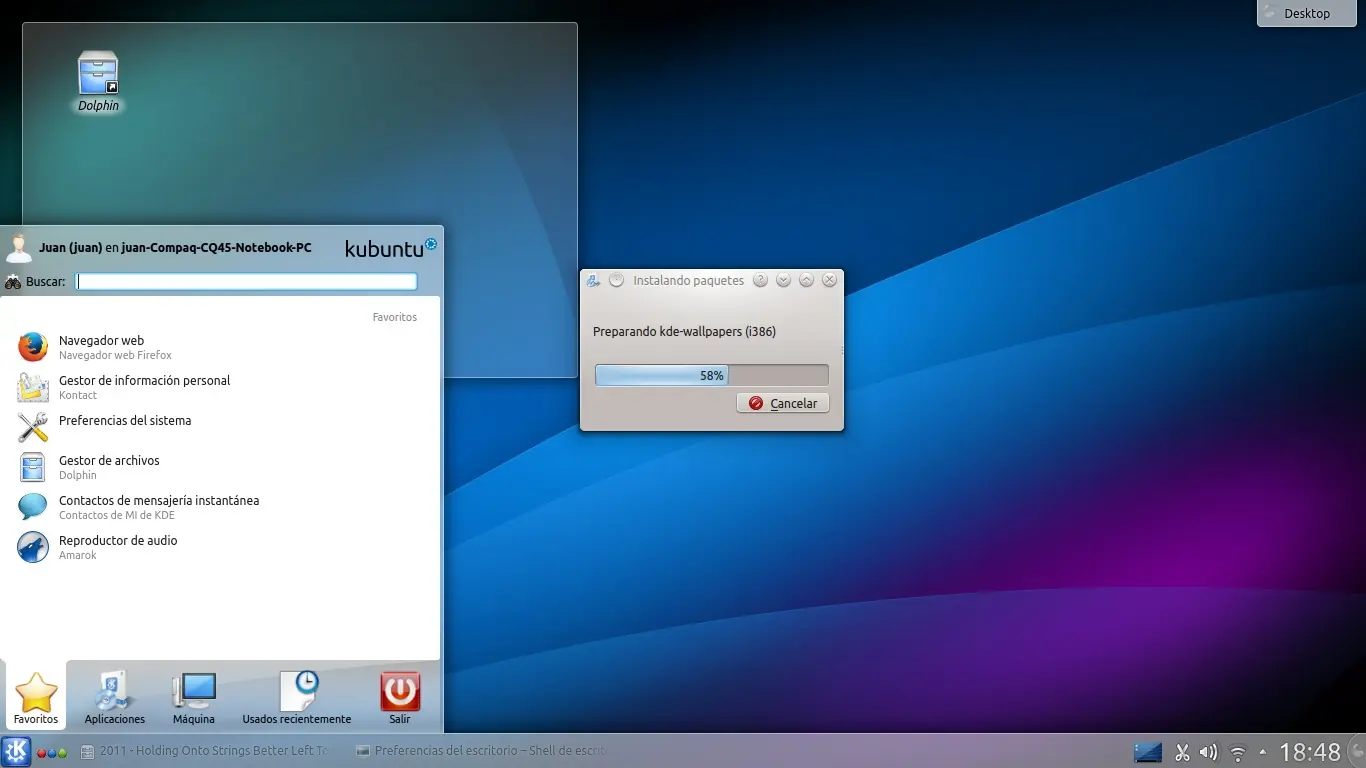The image size is (1366, 768).
Task: Click the binoculars search icon
Action: pos(13,282)
